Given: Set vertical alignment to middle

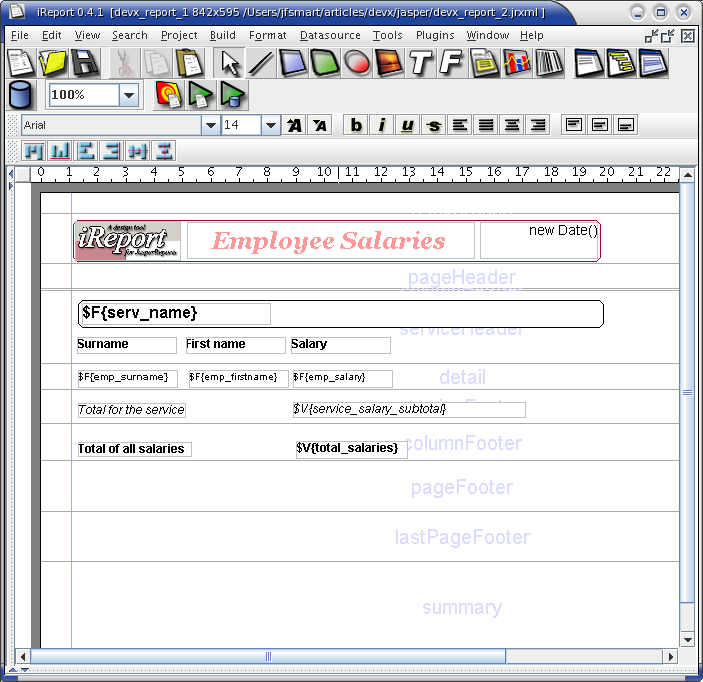Looking at the screenshot, I should (x=599, y=125).
